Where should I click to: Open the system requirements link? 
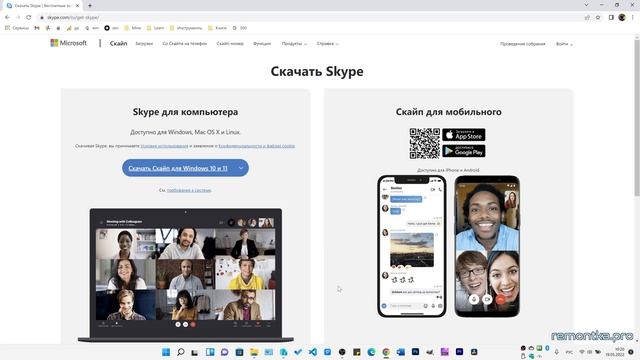(x=189, y=190)
